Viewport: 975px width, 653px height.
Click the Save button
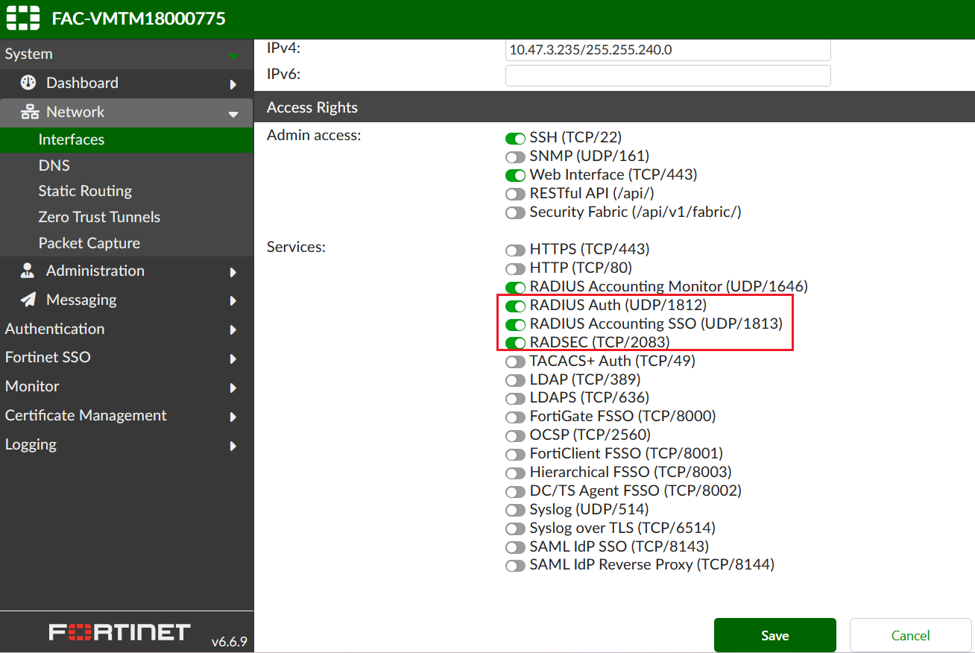pyautogui.click(x=775, y=635)
